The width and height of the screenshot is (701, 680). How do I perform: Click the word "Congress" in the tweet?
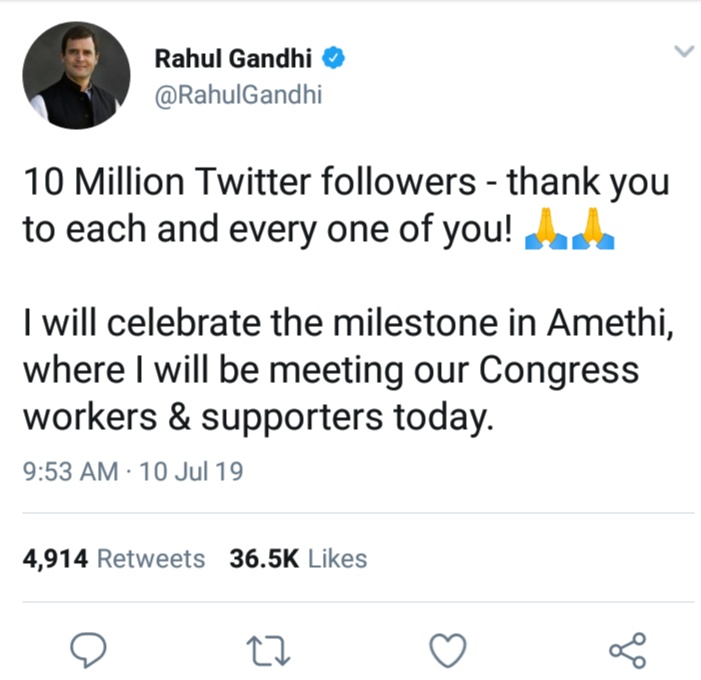(x=559, y=370)
